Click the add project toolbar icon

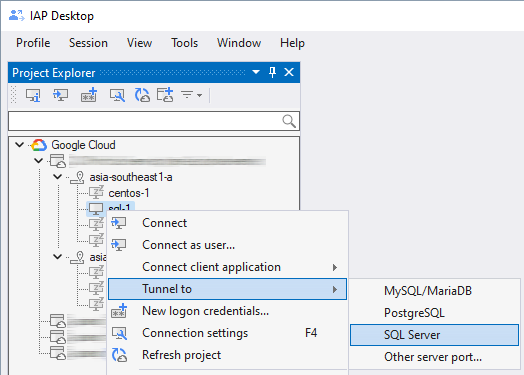click(x=165, y=95)
